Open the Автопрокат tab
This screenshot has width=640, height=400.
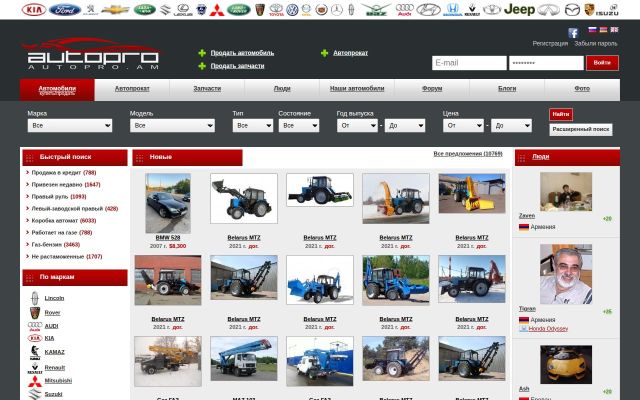pos(132,89)
